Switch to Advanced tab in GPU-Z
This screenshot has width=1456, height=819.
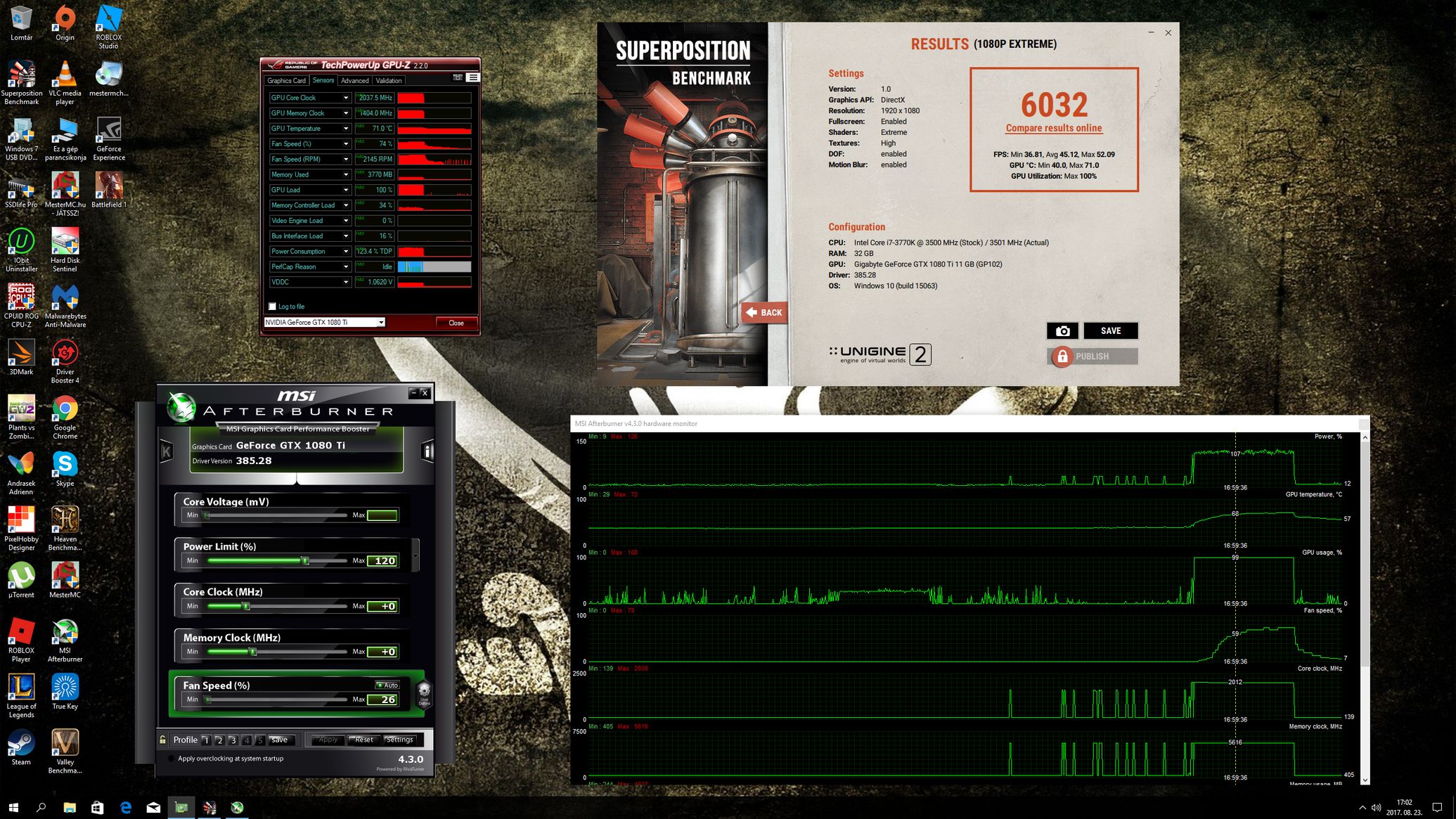pyautogui.click(x=354, y=81)
